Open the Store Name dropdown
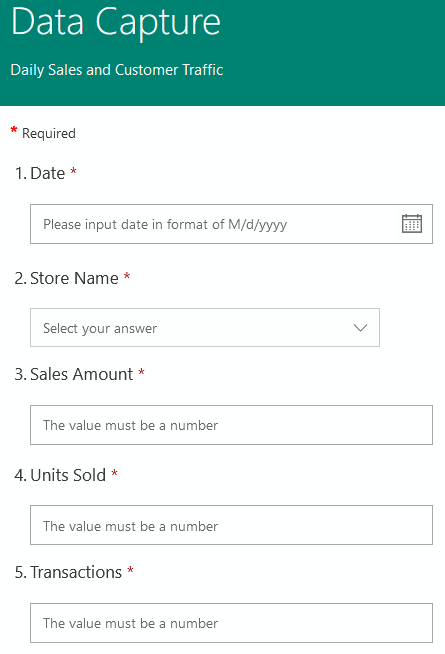This screenshot has width=445, height=654. [205, 327]
